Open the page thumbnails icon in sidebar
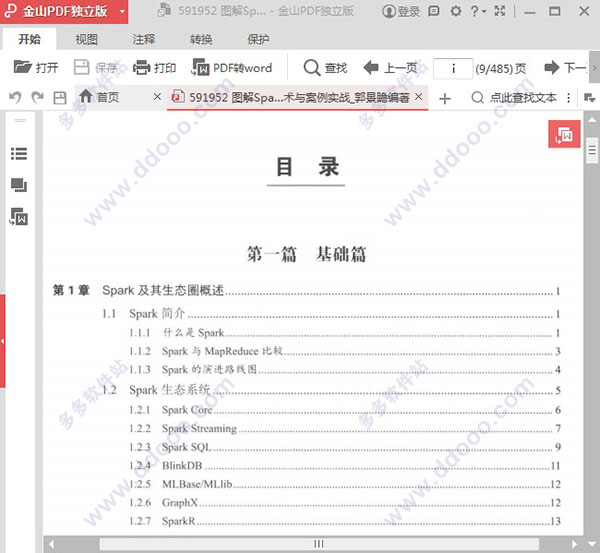 coord(19,185)
